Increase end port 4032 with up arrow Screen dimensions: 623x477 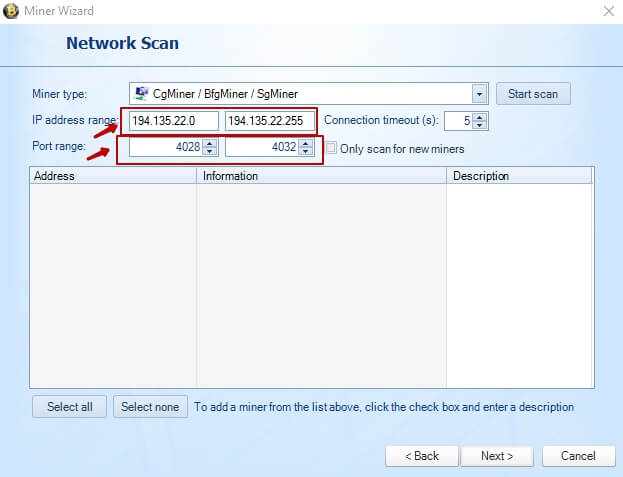pyautogui.click(x=306, y=143)
